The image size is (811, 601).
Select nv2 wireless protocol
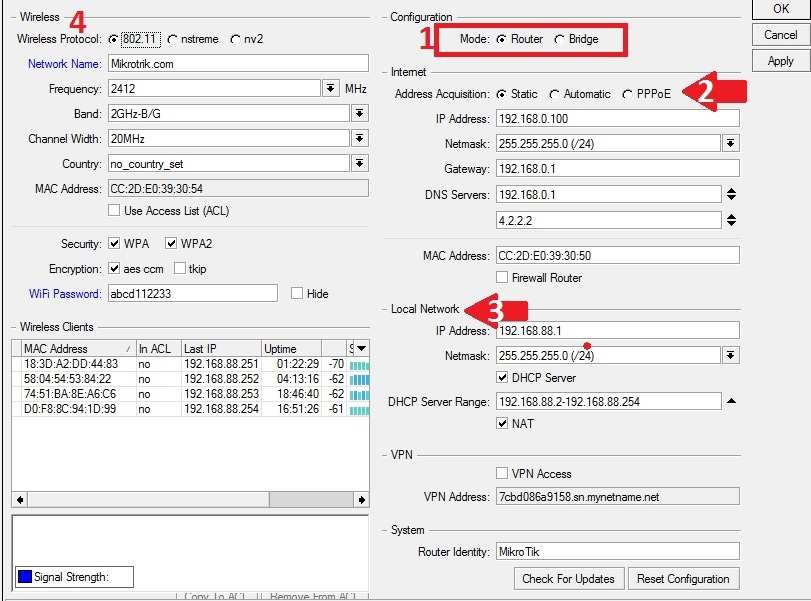[x=235, y=39]
